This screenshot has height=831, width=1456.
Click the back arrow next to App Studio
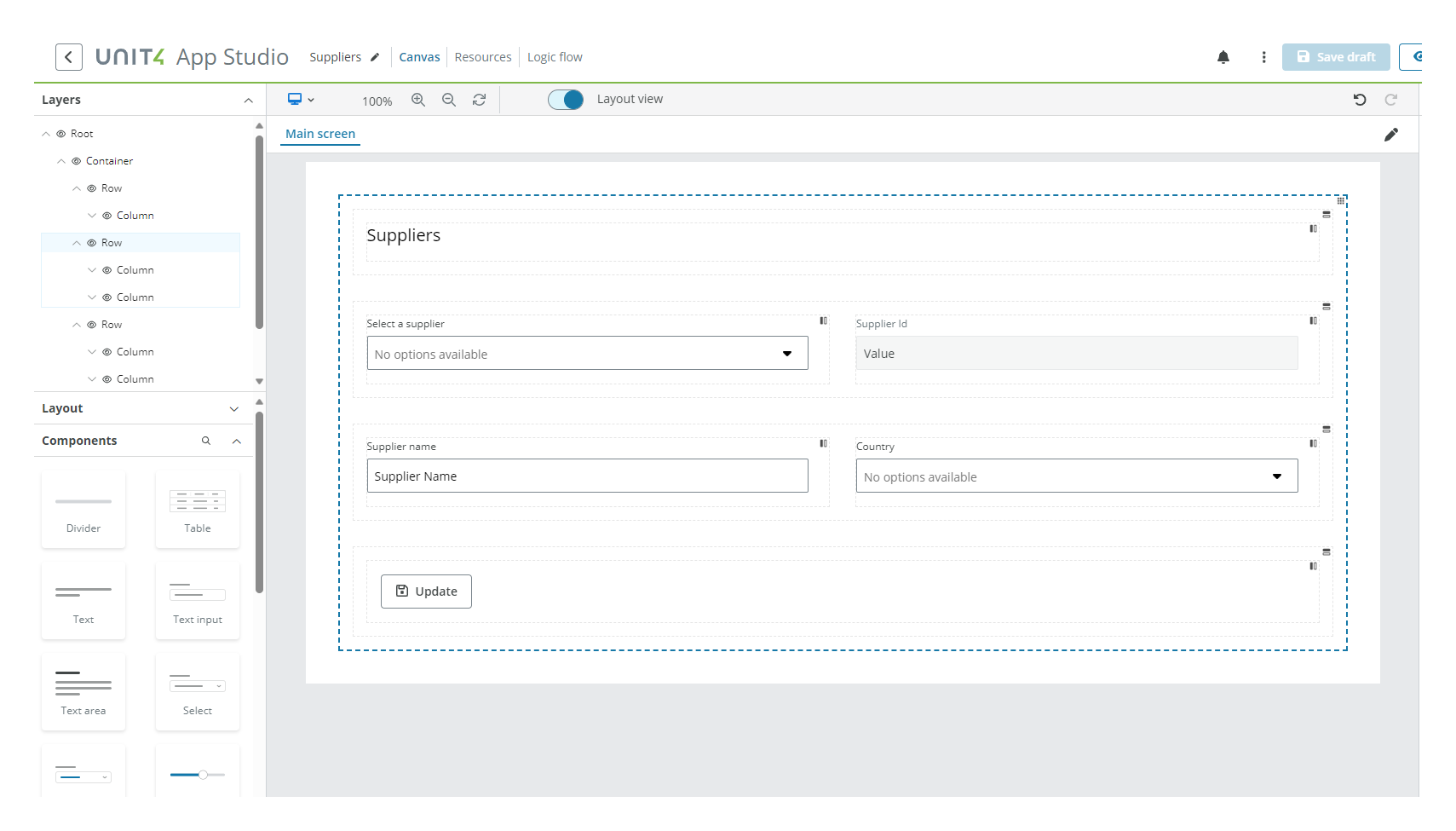coord(68,56)
